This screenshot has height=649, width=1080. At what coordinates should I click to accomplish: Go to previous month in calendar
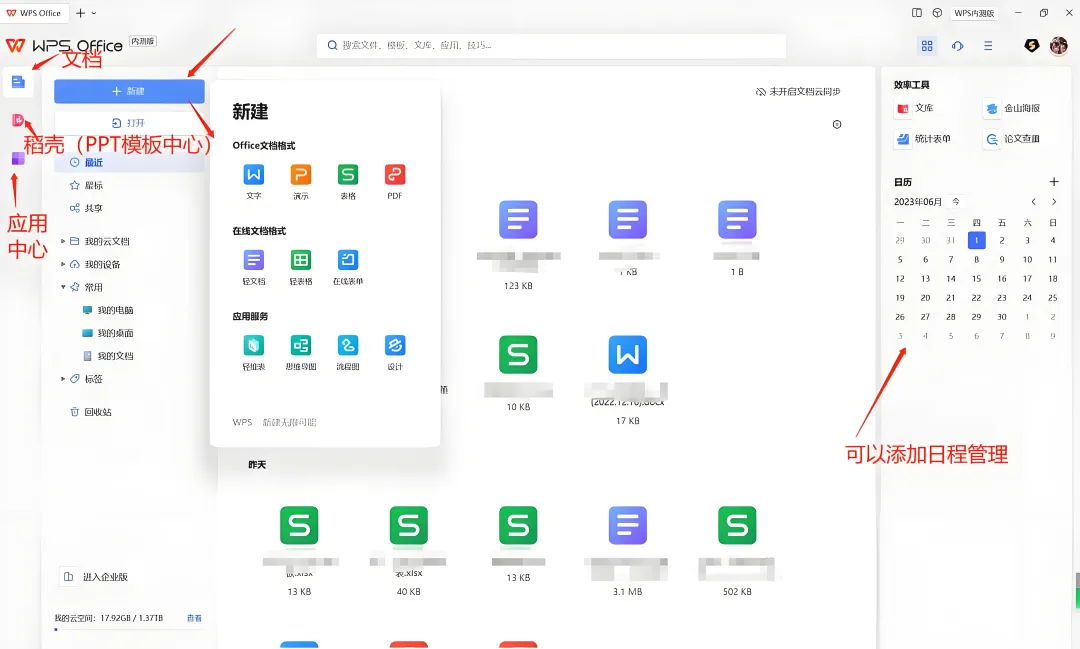(x=1033, y=202)
